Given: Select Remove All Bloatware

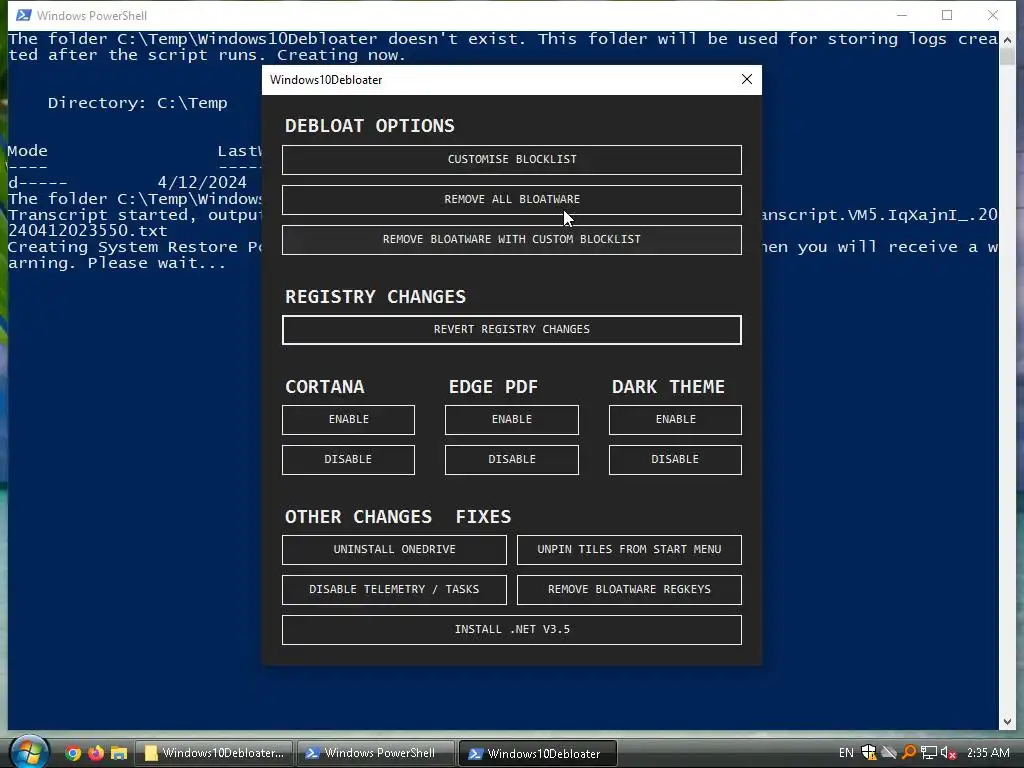Looking at the screenshot, I should pyautogui.click(x=511, y=199).
